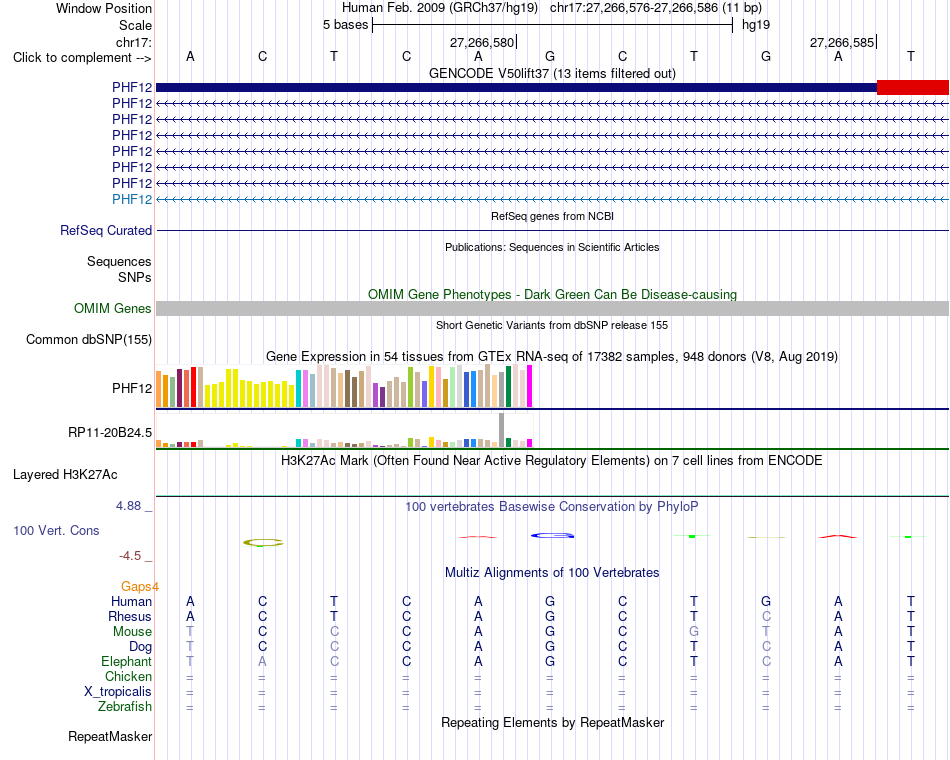This screenshot has width=950, height=760.
Task: Click the hg19 text beside the scale bar
Action: pos(756,25)
